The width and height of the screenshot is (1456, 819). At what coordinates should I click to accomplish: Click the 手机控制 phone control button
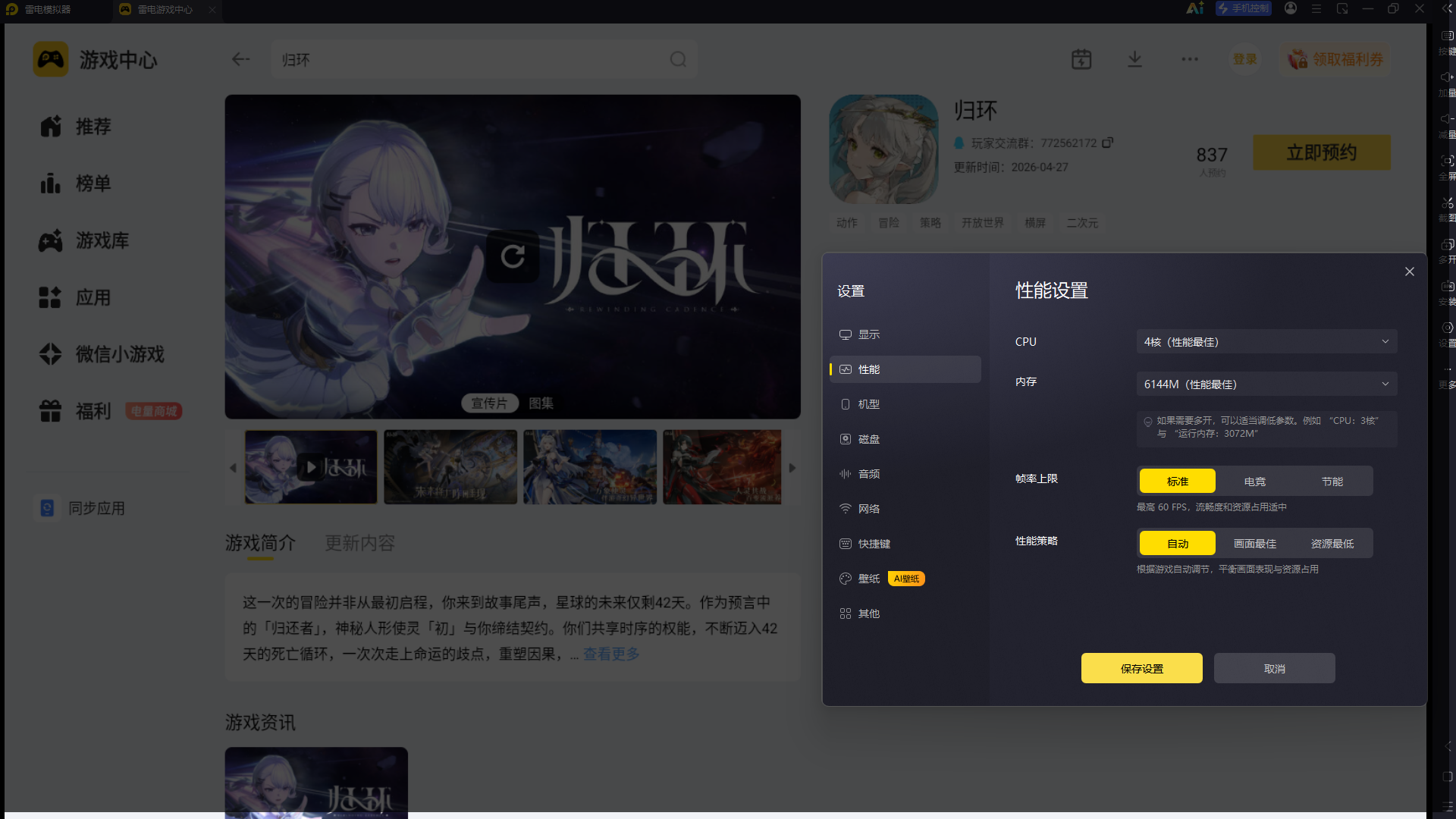1243,8
